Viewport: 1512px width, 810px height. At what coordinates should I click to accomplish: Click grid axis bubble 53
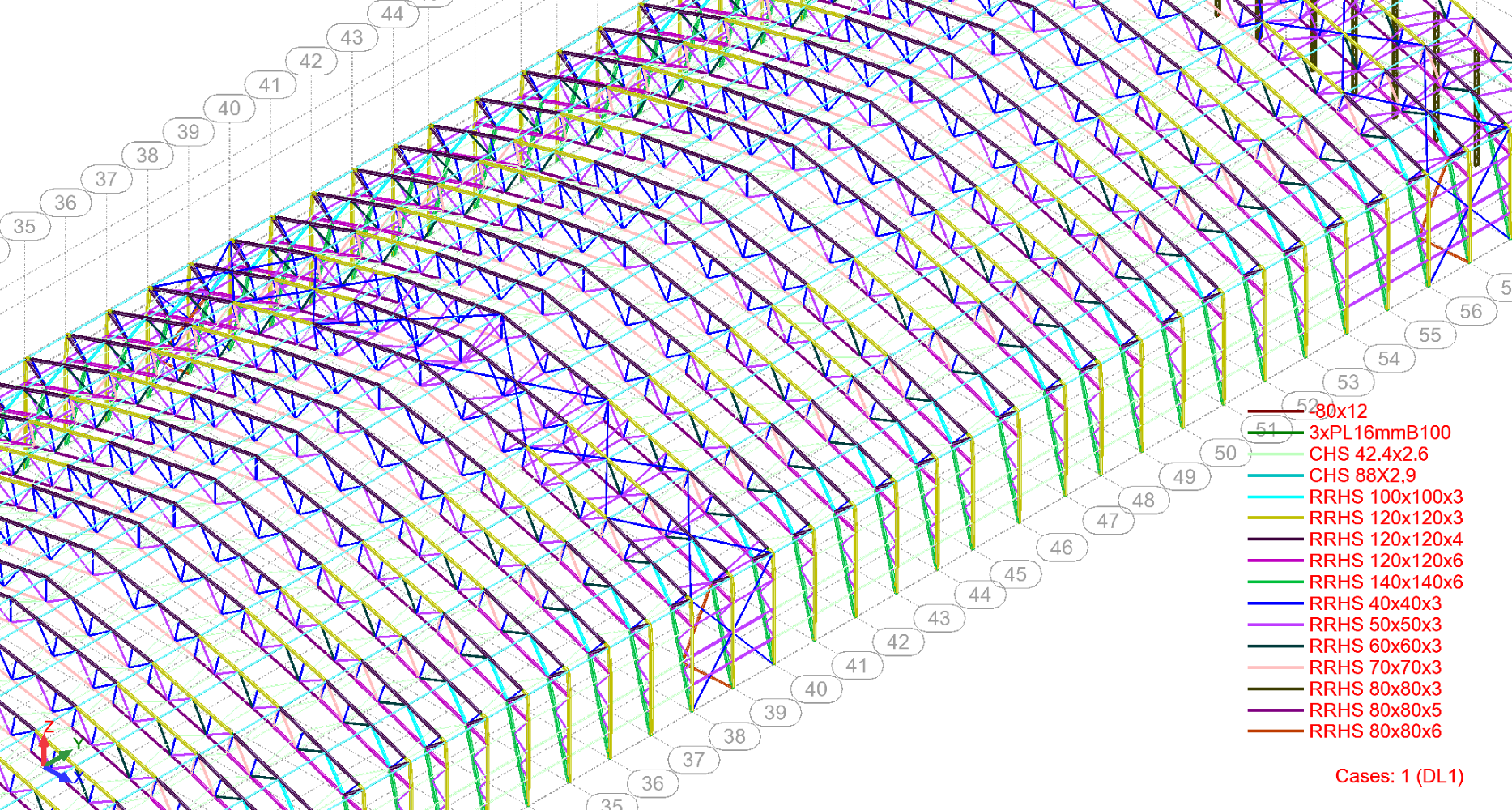[1348, 382]
